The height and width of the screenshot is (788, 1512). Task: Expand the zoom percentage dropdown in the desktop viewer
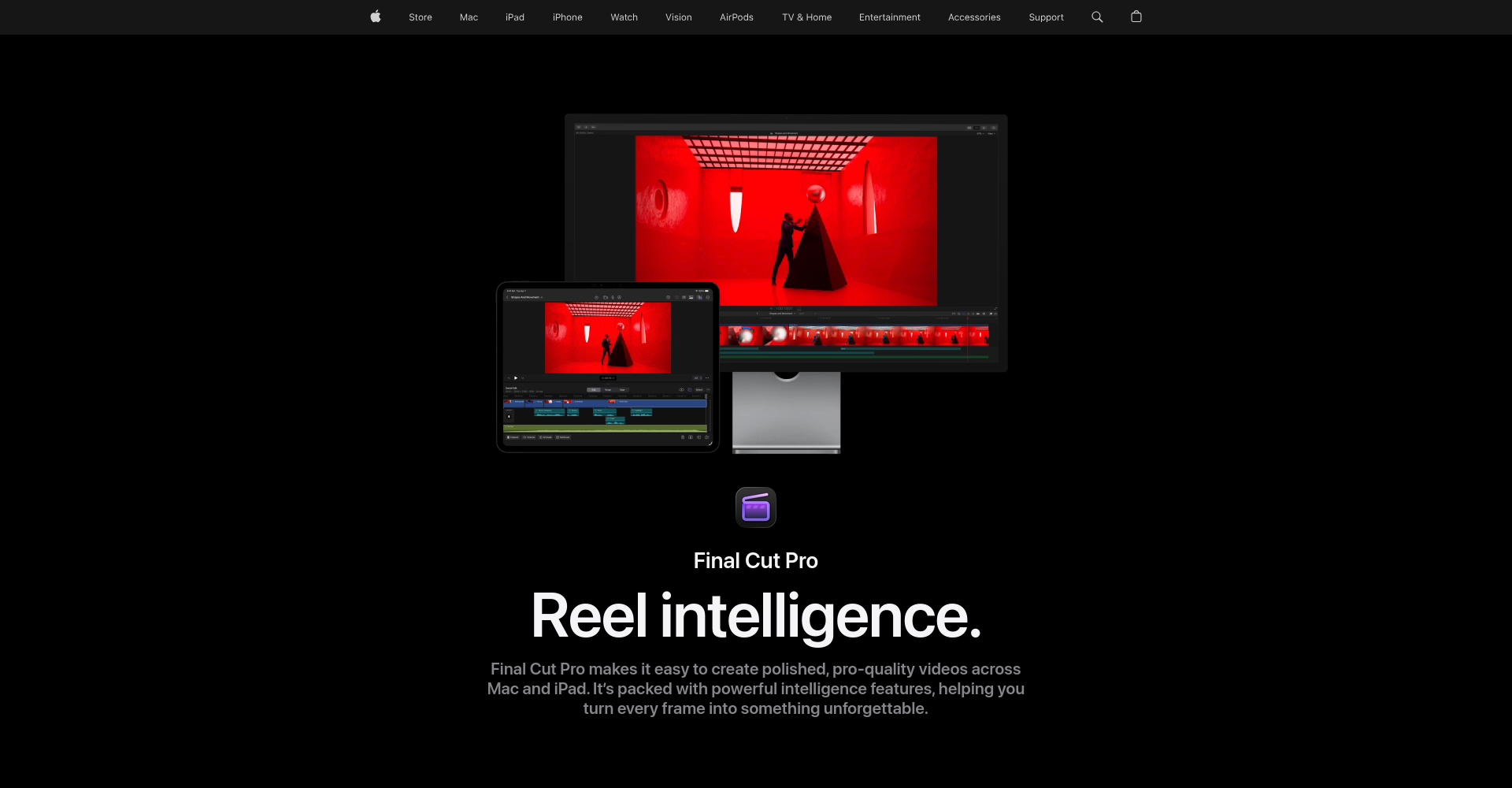pyautogui.click(x=980, y=134)
